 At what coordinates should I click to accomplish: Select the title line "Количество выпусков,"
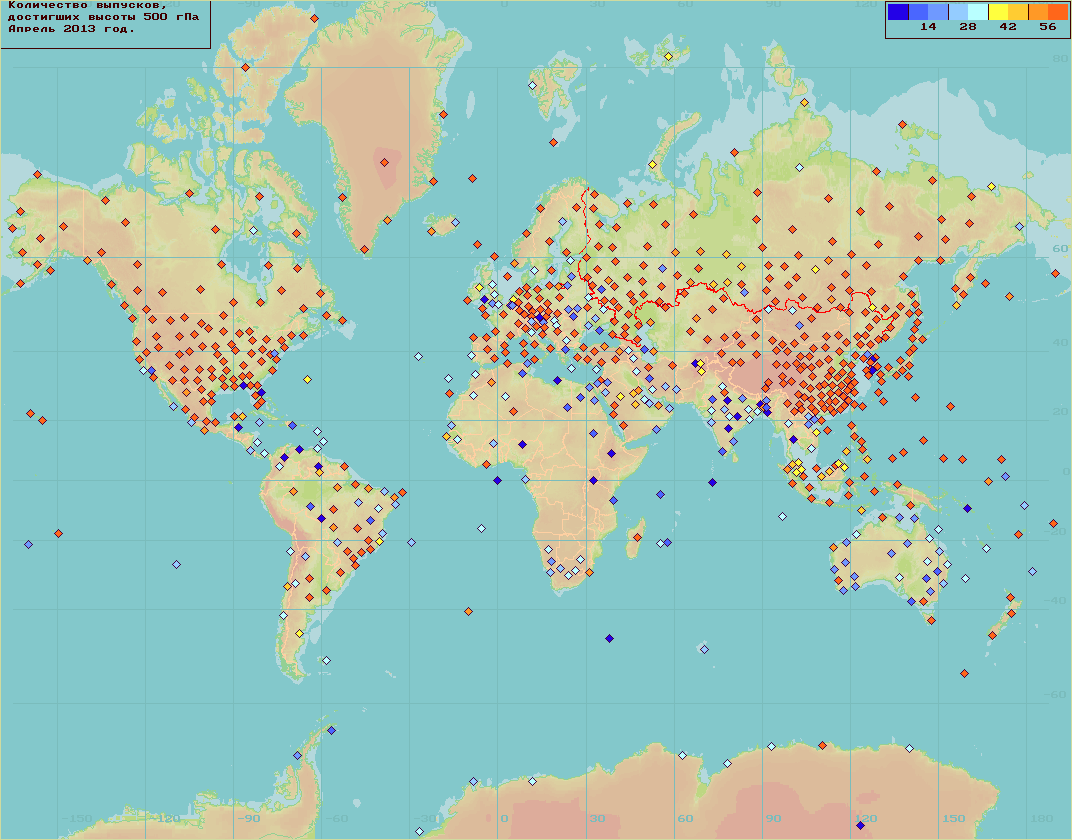[x=88, y=5]
